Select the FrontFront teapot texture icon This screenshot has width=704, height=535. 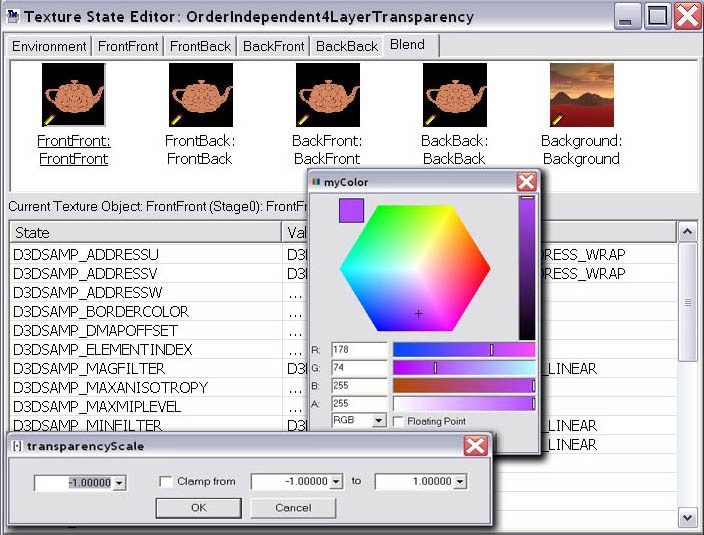(x=73, y=95)
